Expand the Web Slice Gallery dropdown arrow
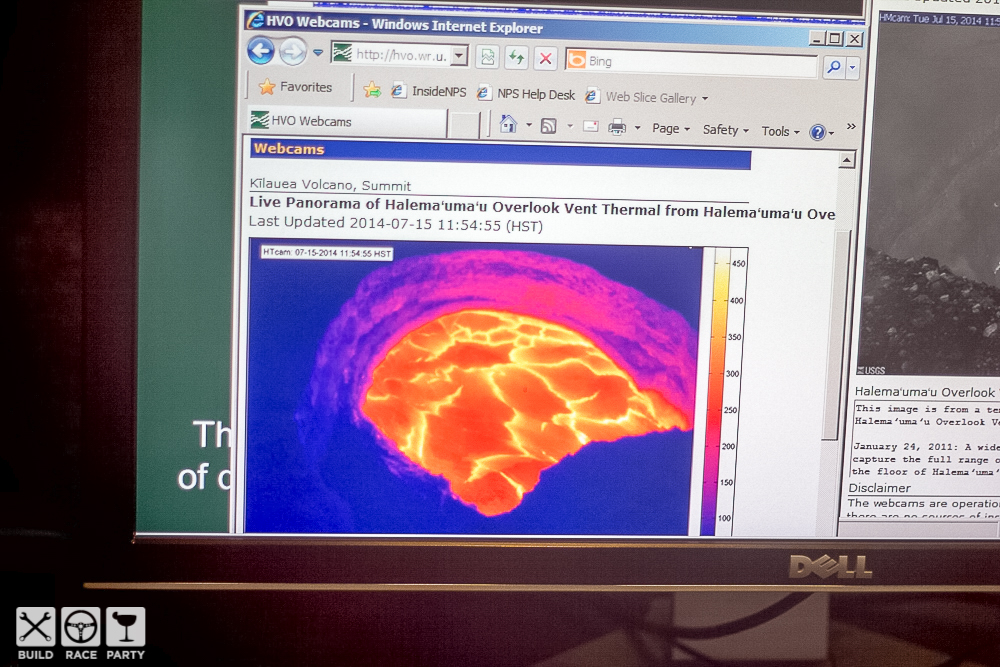Image resolution: width=1000 pixels, height=667 pixels. [x=705, y=99]
